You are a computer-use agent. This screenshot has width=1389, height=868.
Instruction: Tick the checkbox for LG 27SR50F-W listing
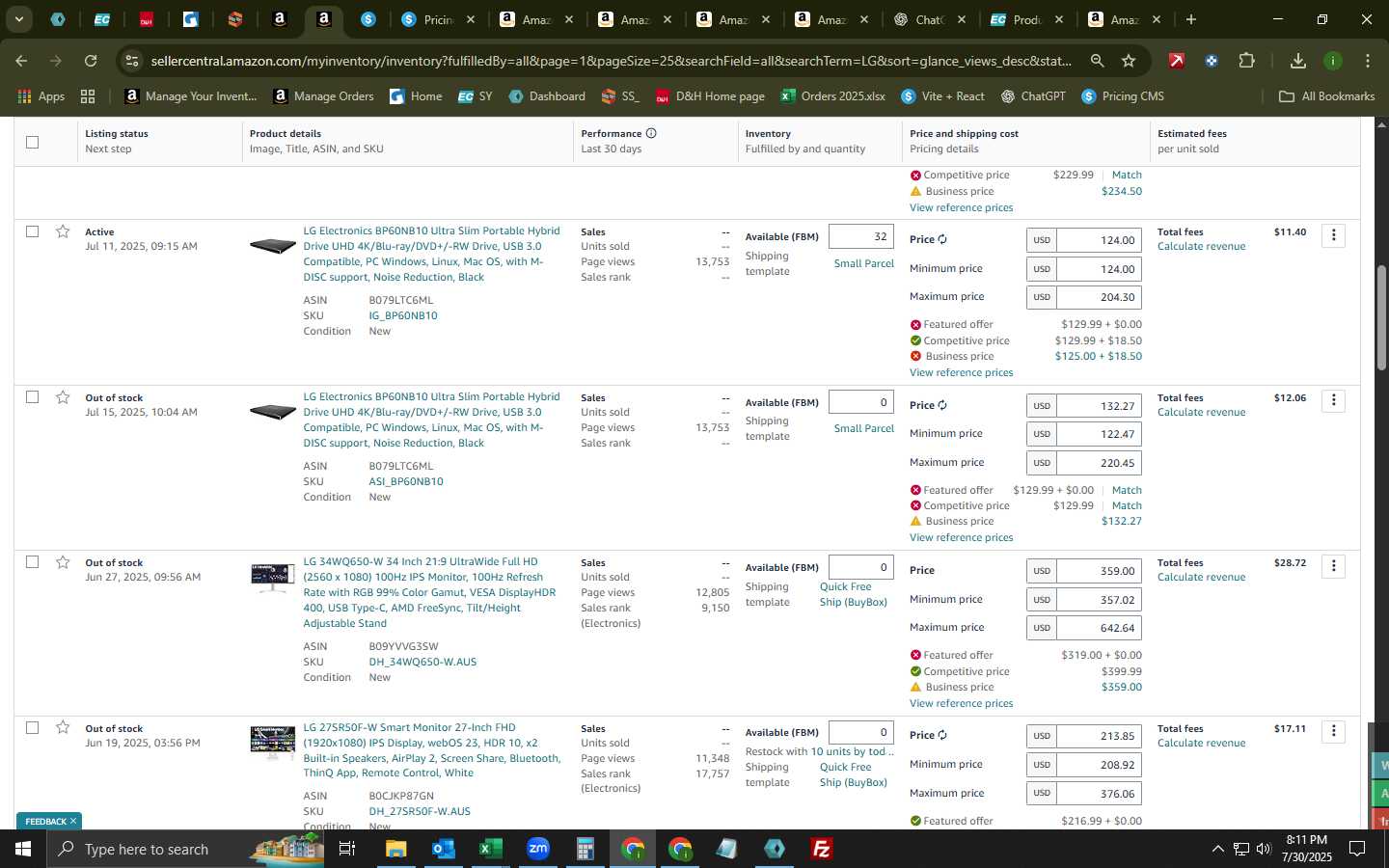coord(32,727)
